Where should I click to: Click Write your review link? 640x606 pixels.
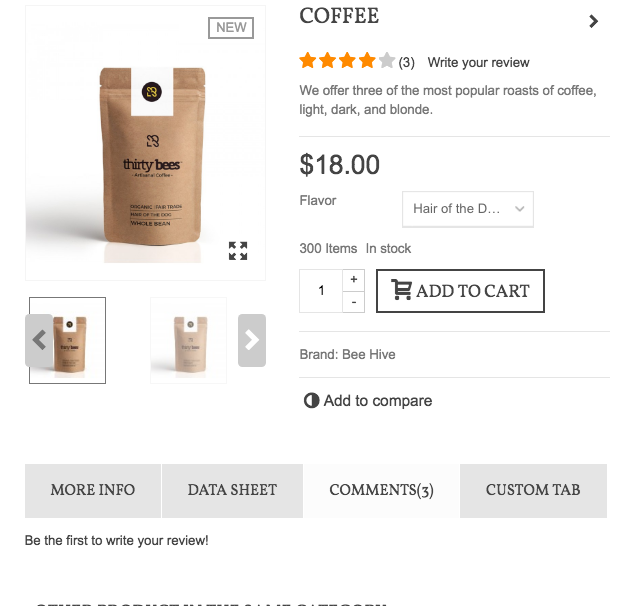tap(478, 62)
